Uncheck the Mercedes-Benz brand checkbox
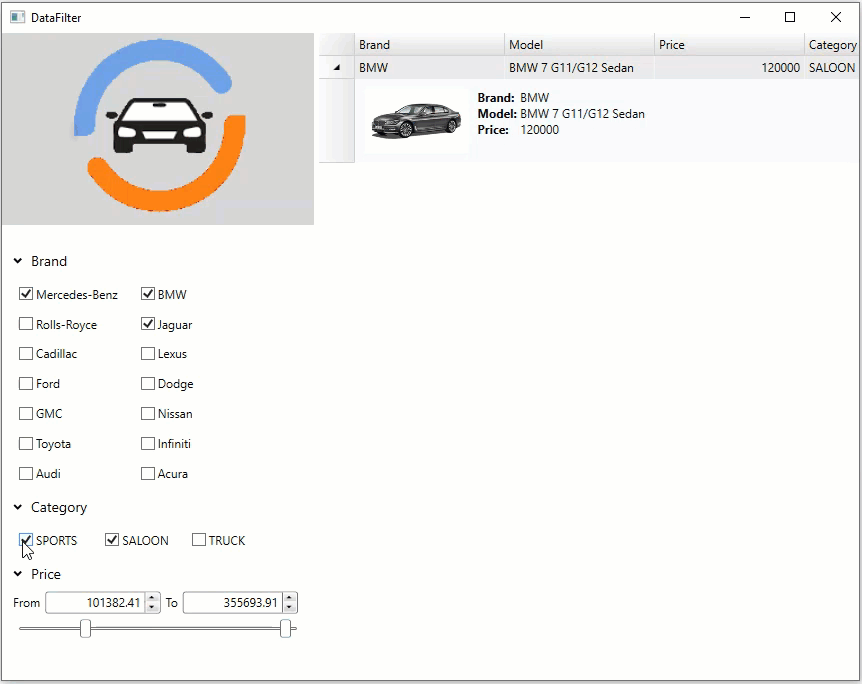 [x=26, y=294]
